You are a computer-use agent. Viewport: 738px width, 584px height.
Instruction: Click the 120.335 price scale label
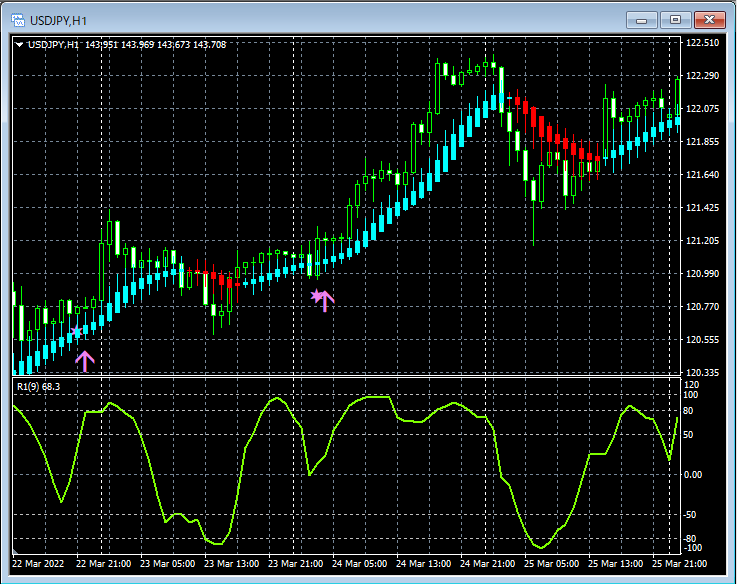(x=702, y=372)
